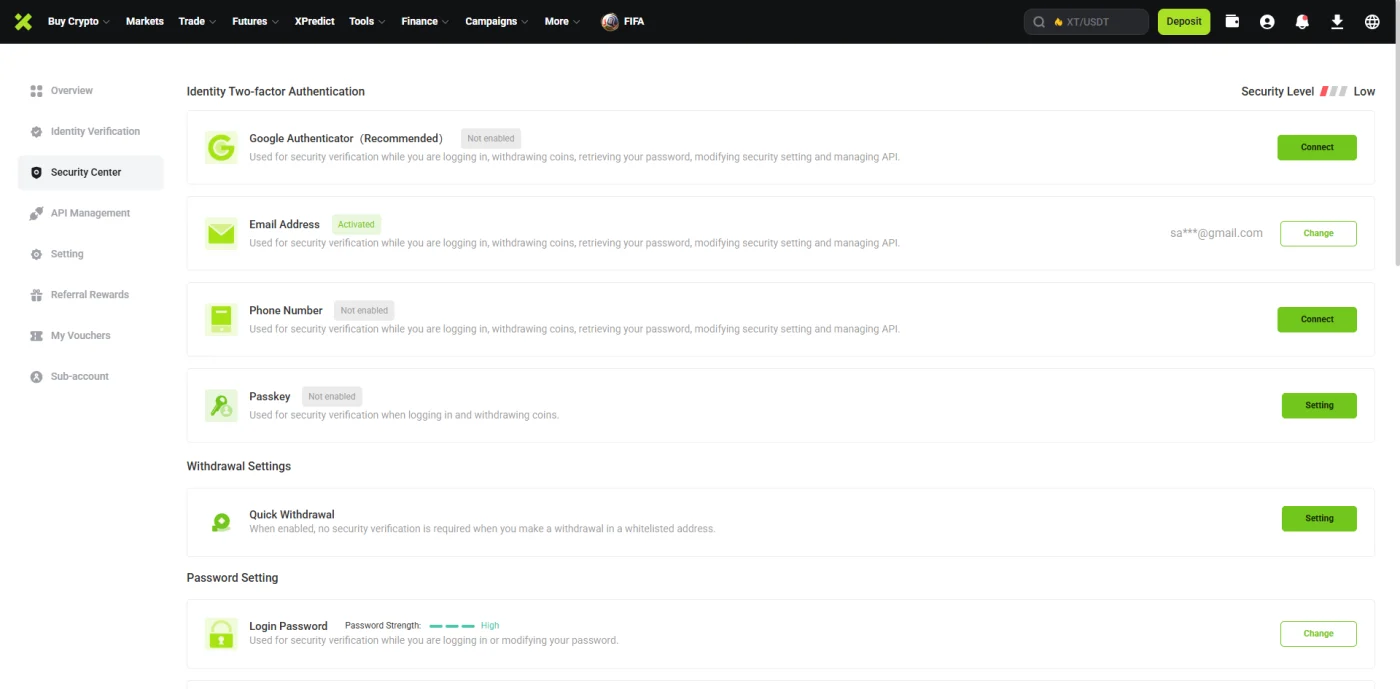Click the Email Address envelope icon
The height and width of the screenshot is (689, 1400).
pos(221,234)
